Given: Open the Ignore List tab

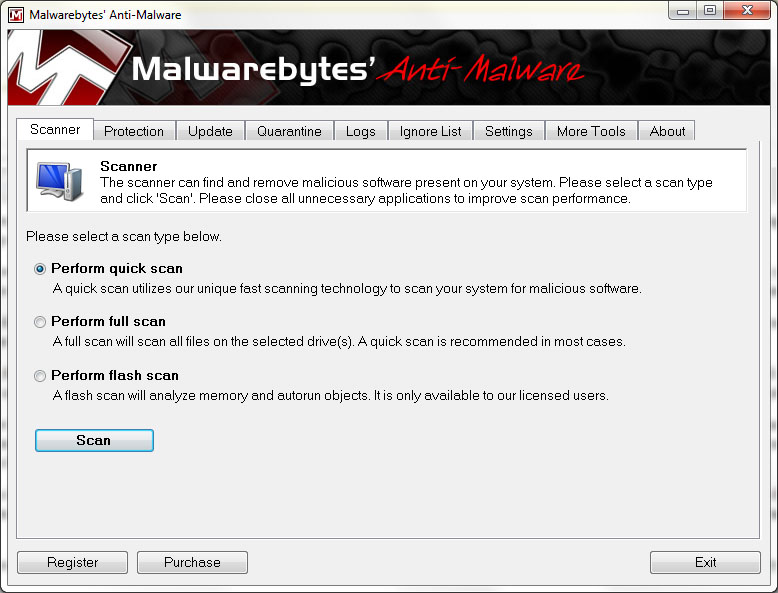Looking at the screenshot, I should tap(430, 131).
